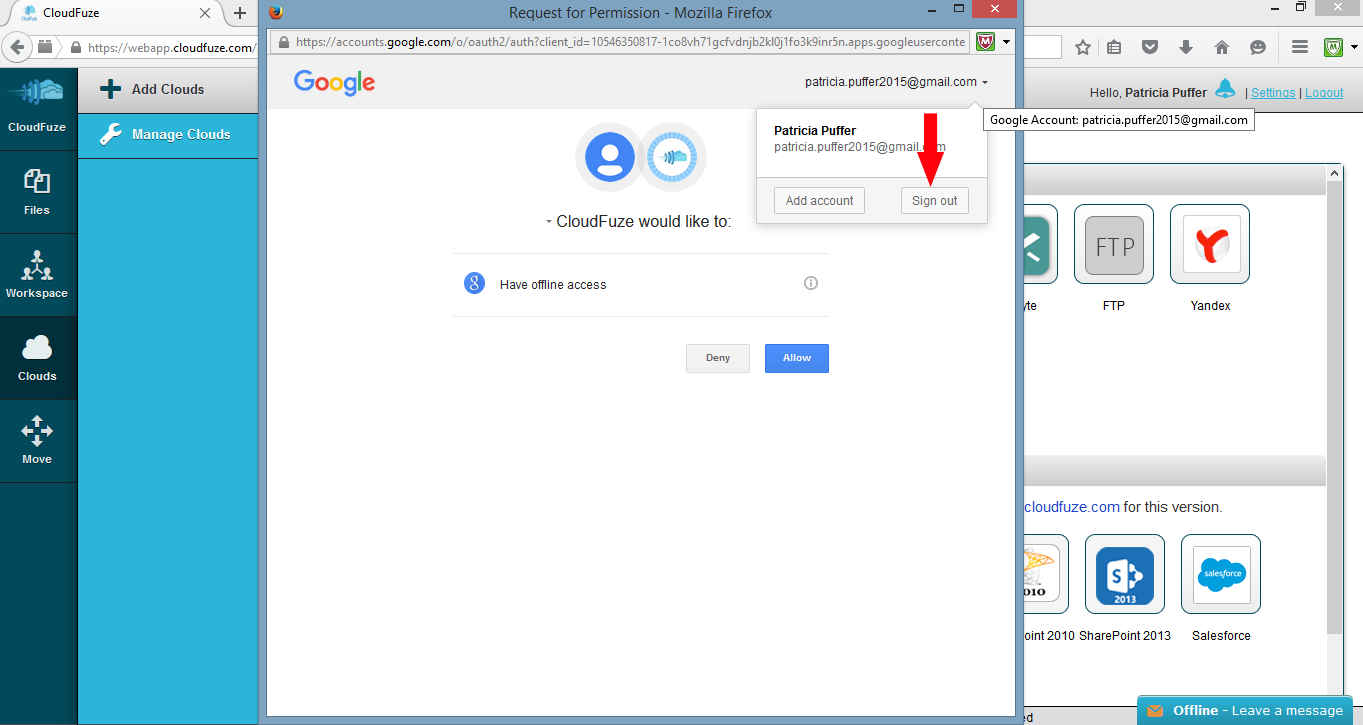Close the Request for Permission window
This screenshot has width=1363, height=725.
click(996, 9)
